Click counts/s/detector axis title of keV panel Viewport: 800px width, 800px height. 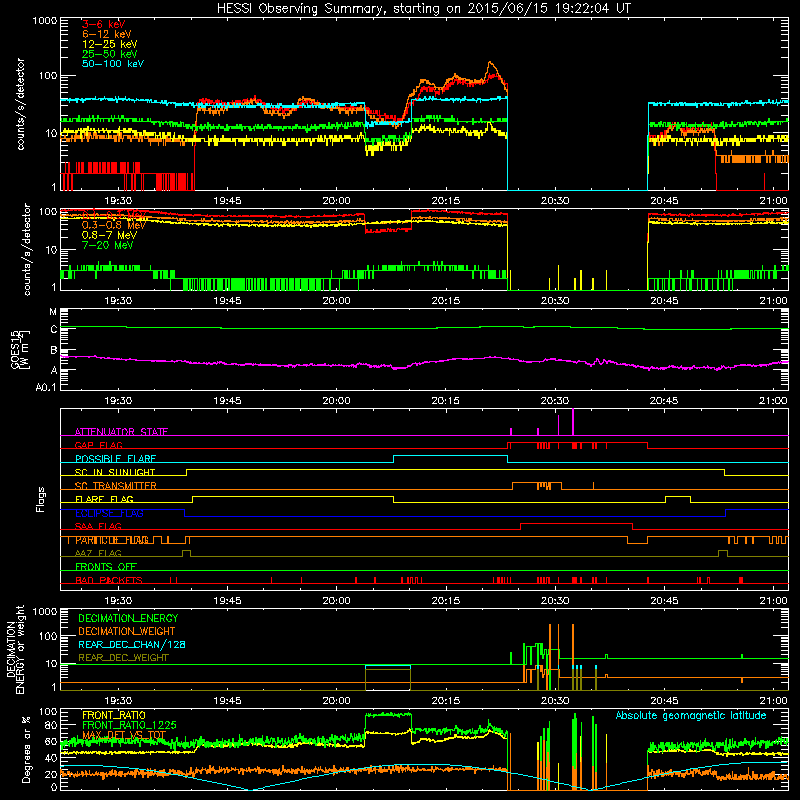click(x=20, y=104)
